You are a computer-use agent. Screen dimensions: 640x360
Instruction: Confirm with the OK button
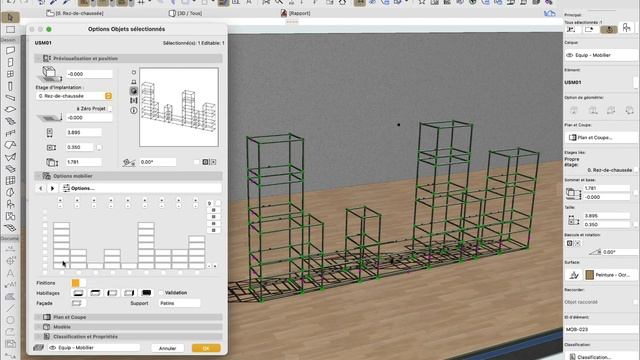tap(206, 348)
